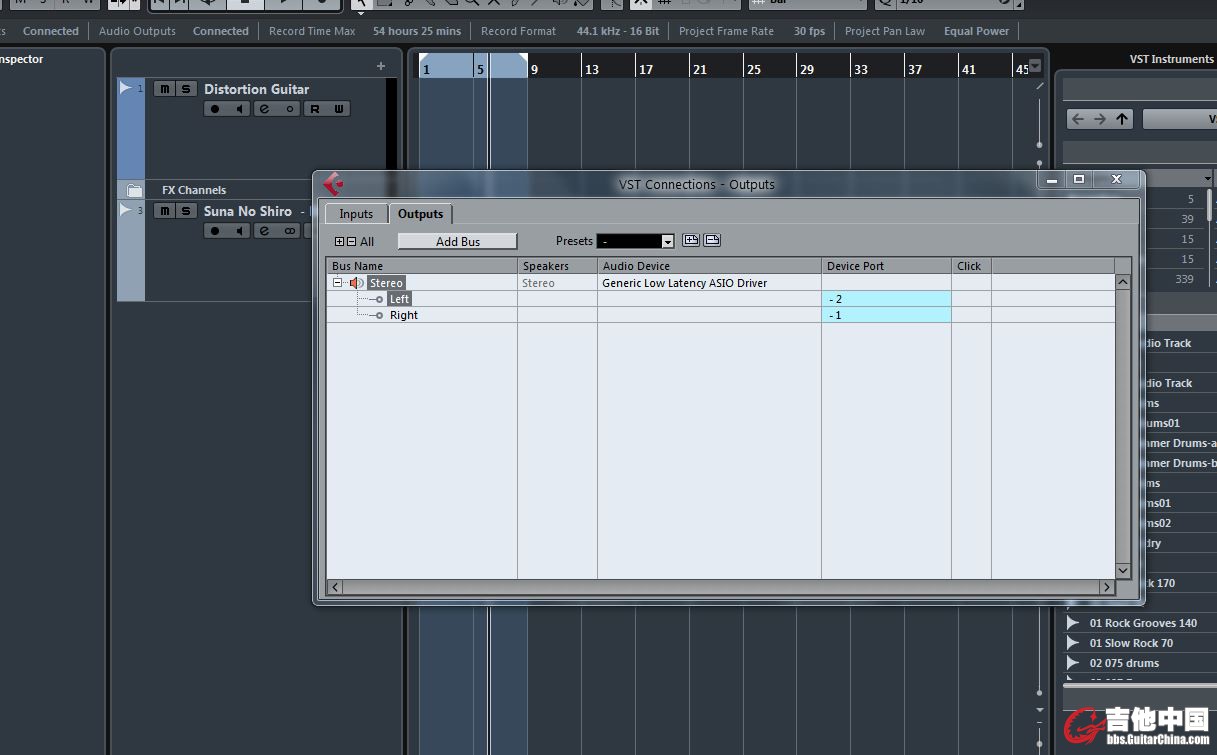This screenshot has width=1217, height=755.
Task: Record-enable the Distortion Guitar track
Action: [215, 109]
